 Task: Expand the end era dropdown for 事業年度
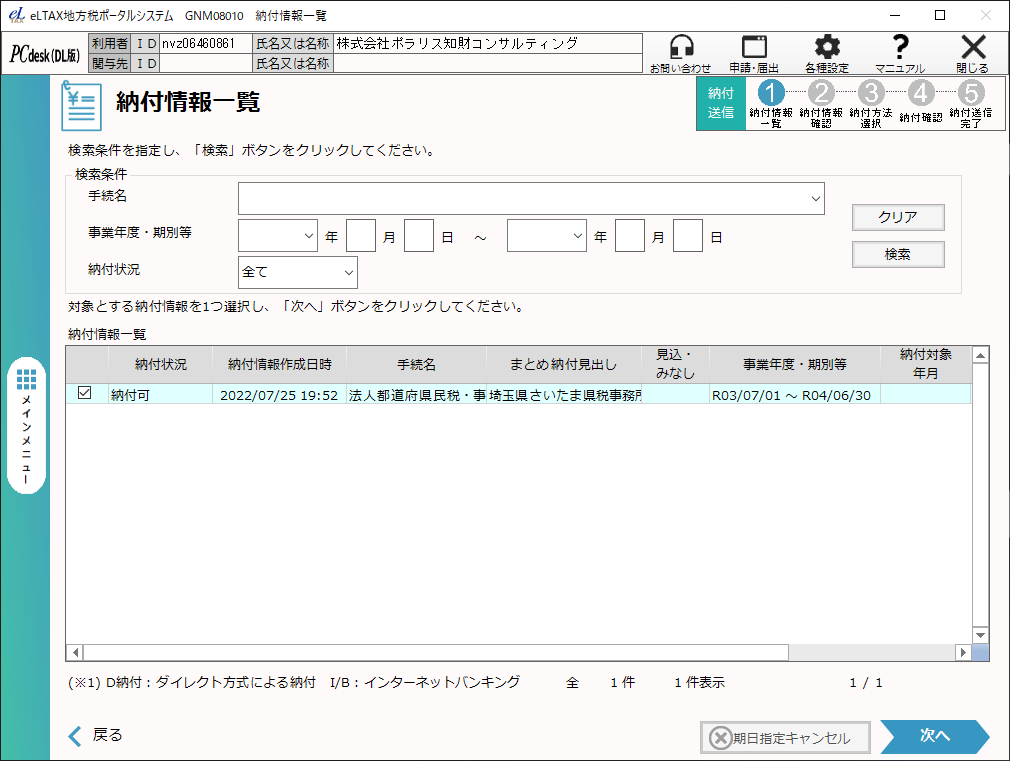547,236
